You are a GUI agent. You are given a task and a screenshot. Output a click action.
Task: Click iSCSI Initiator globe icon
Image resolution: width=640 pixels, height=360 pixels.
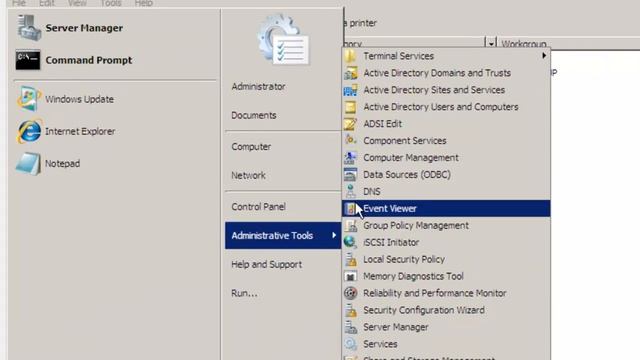click(350, 242)
